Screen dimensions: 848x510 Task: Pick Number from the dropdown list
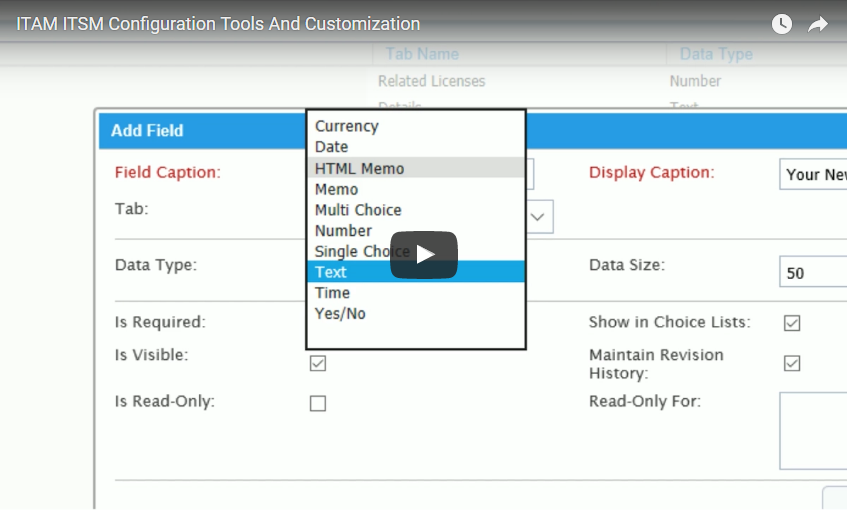point(343,231)
